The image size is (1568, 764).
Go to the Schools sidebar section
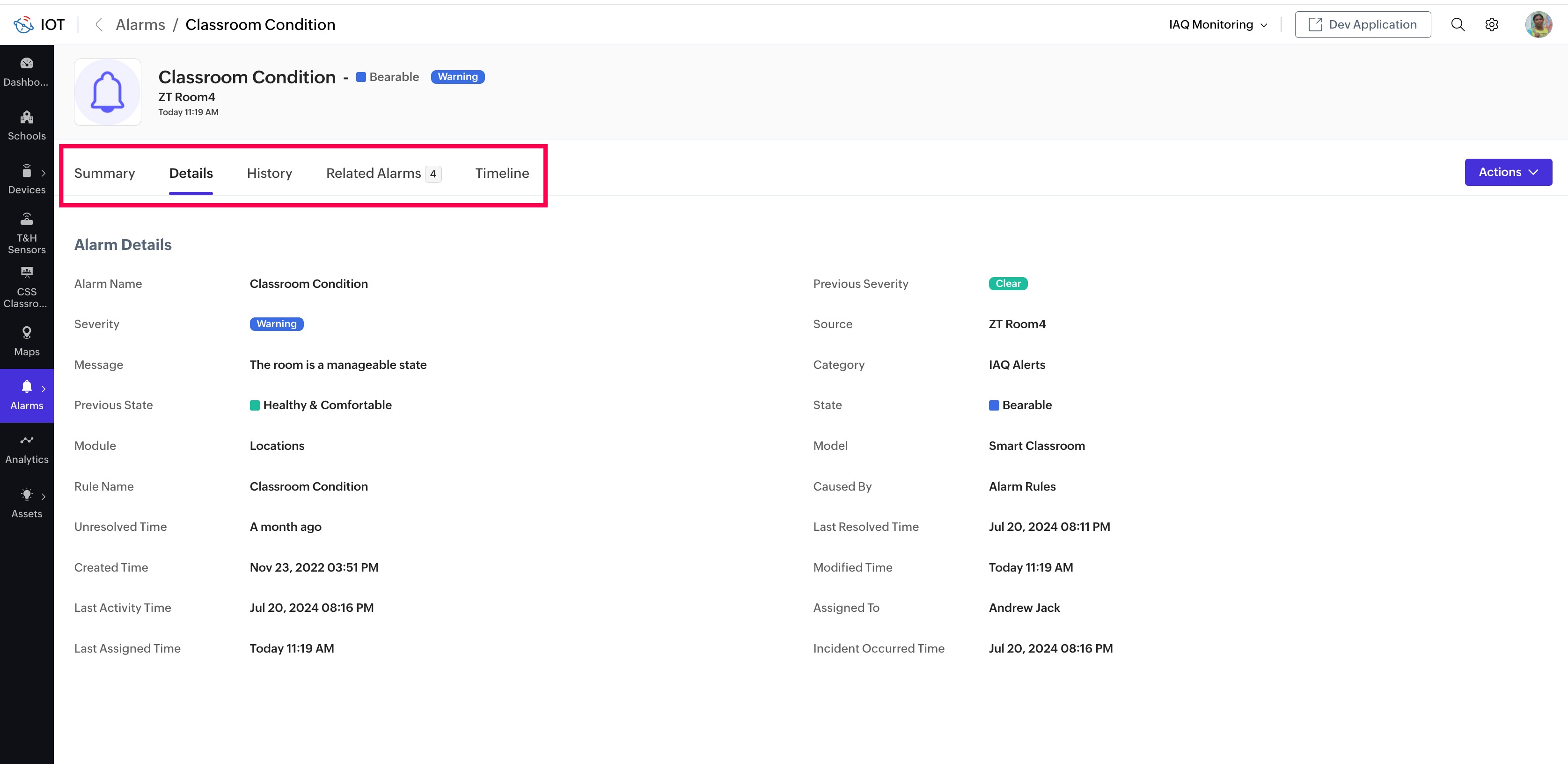(26, 125)
